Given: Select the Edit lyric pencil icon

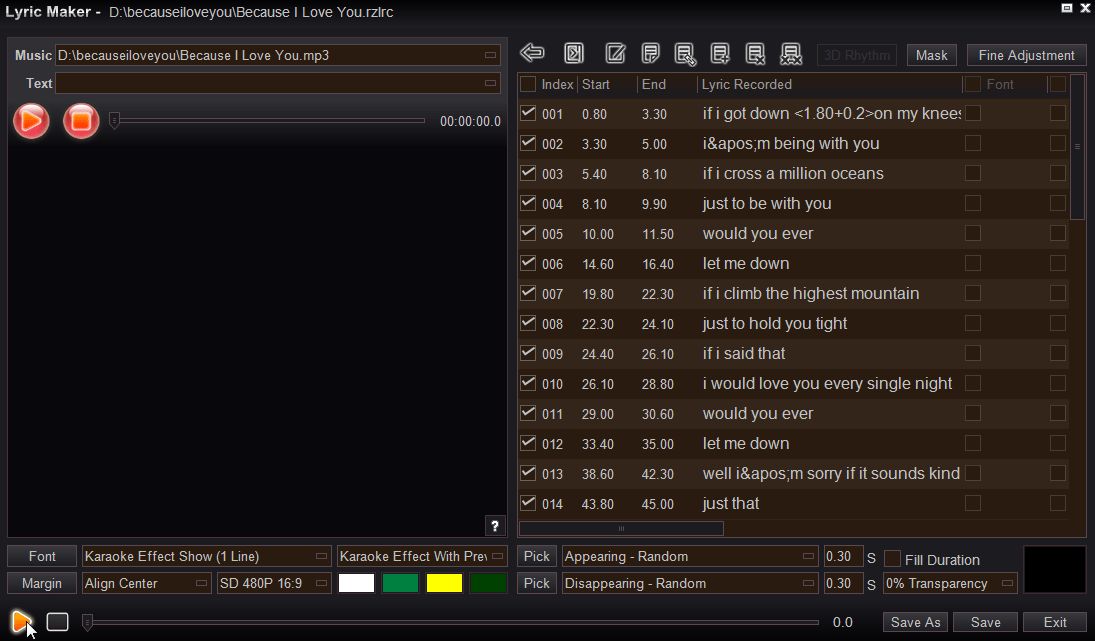Looking at the screenshot, I should click(615, 53).
